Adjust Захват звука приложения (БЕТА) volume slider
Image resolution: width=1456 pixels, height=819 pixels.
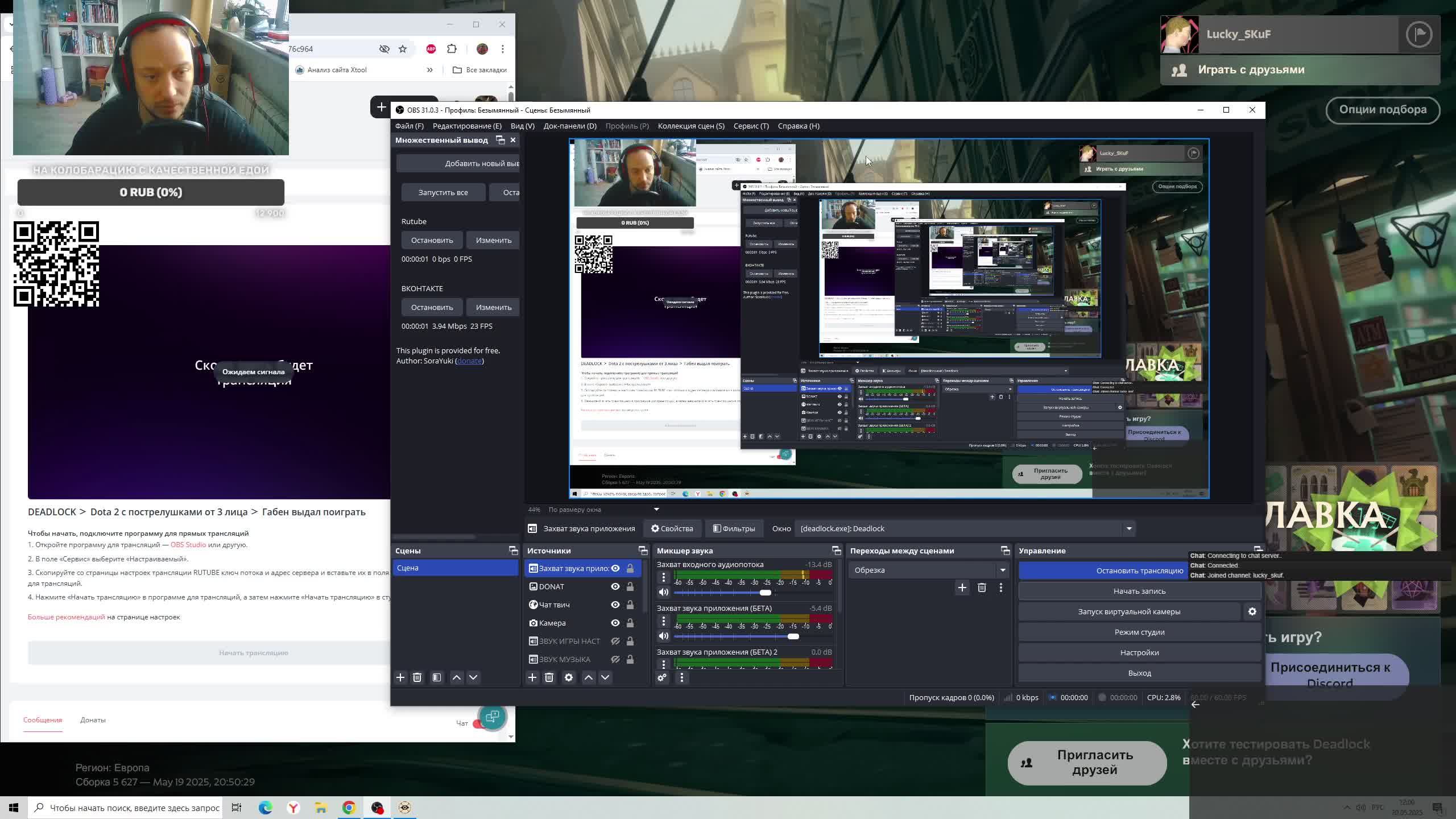tap(793, 636)
